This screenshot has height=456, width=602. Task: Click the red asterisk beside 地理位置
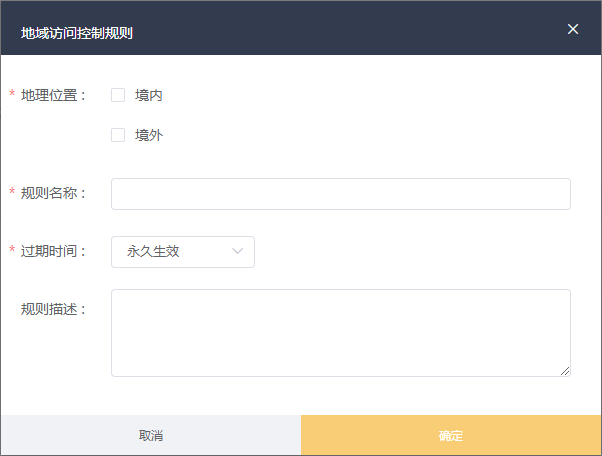pos(12,95)
